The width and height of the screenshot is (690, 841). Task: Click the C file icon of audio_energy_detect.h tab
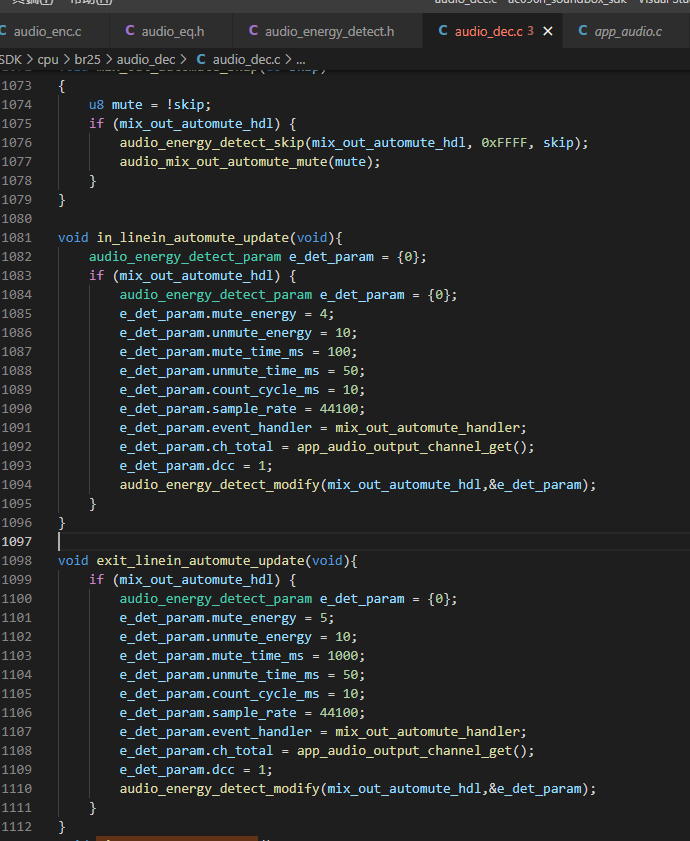point(253,31)
